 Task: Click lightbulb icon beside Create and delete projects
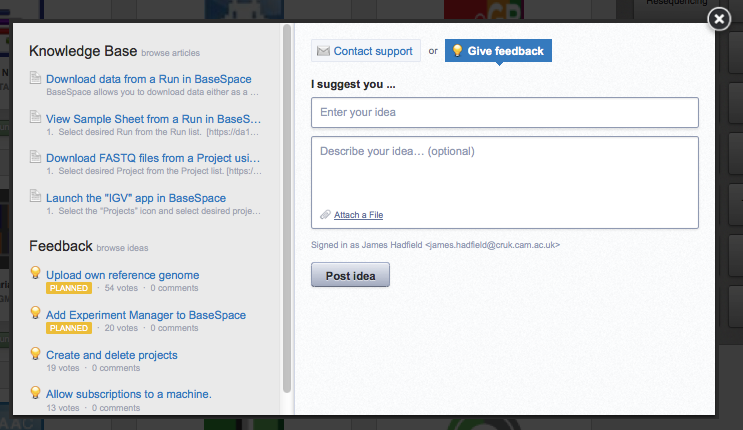(36, 354)
